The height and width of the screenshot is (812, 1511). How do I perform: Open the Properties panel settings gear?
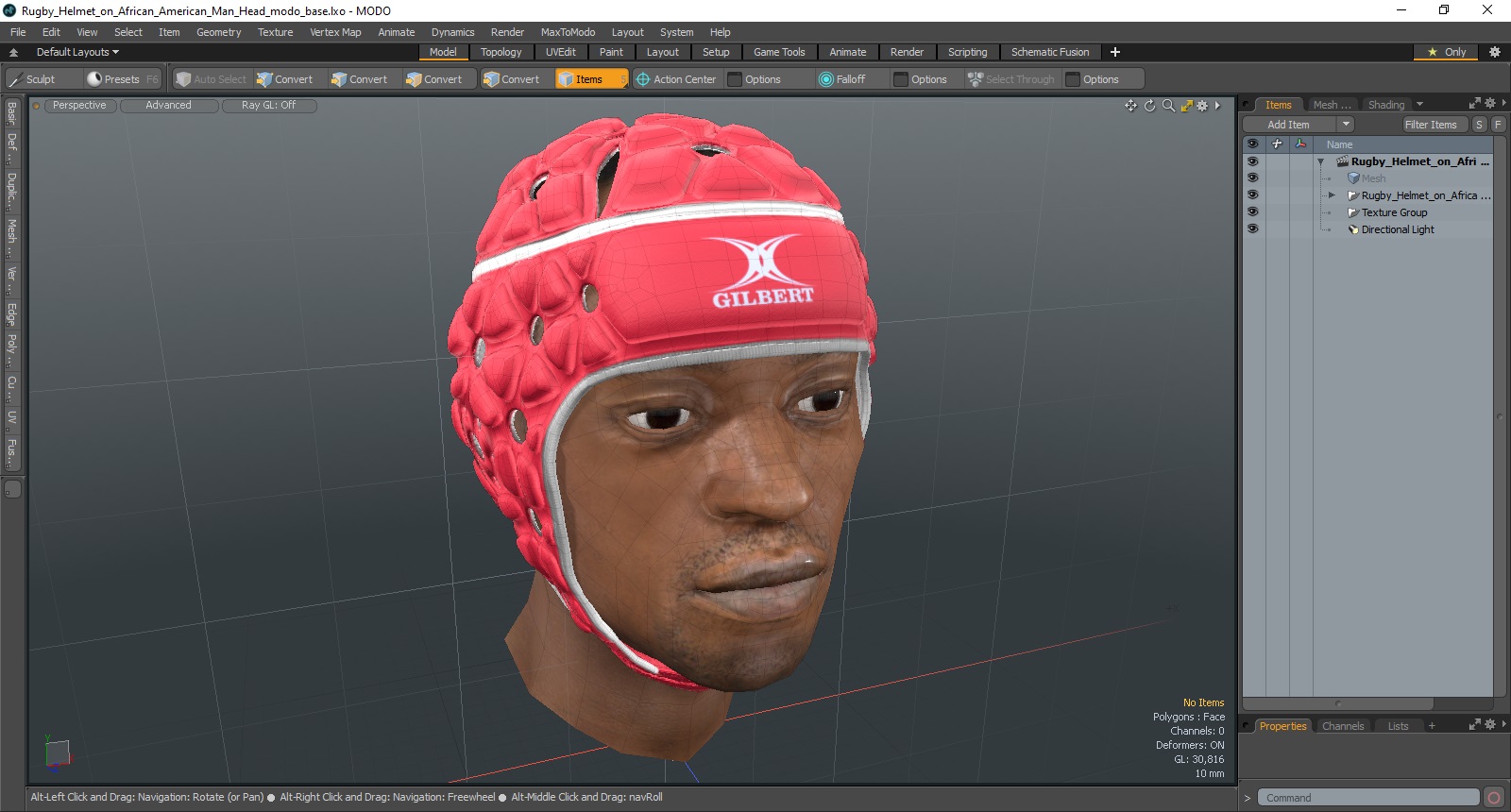click(1490, 725)
